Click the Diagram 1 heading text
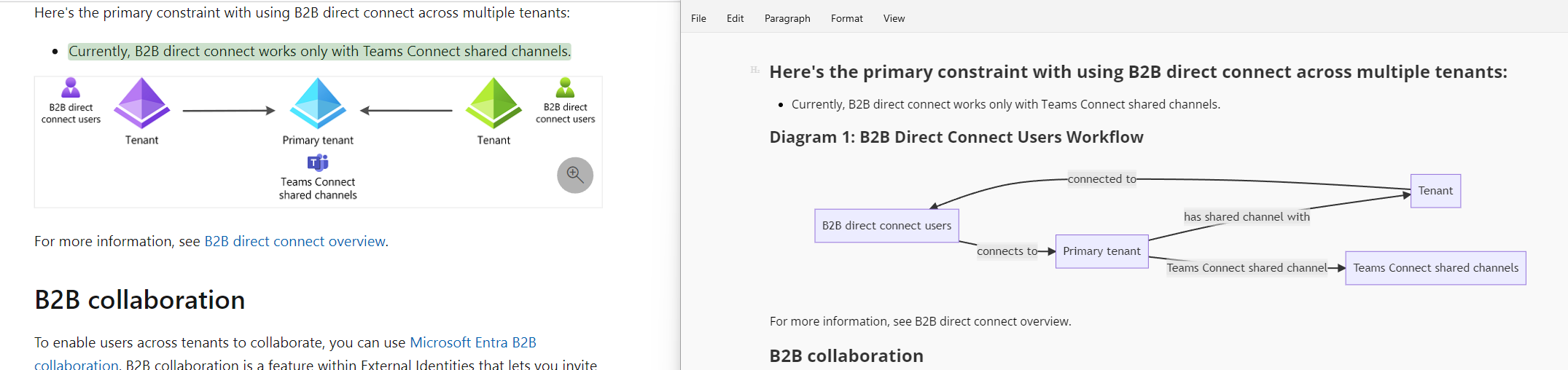The width and height of the screenshot is (1568, 370). [956, 137]
